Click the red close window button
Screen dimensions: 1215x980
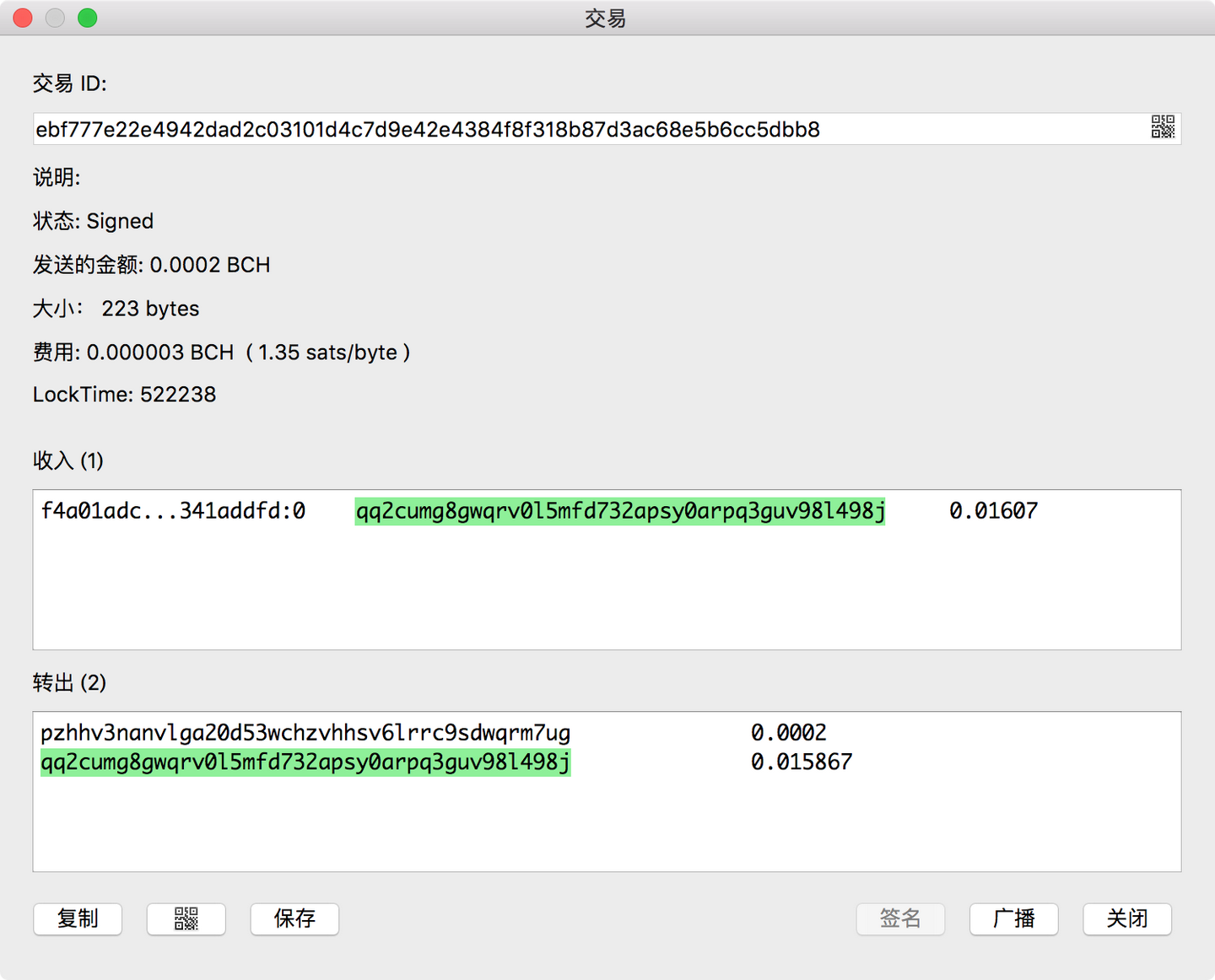pos(23,18)
